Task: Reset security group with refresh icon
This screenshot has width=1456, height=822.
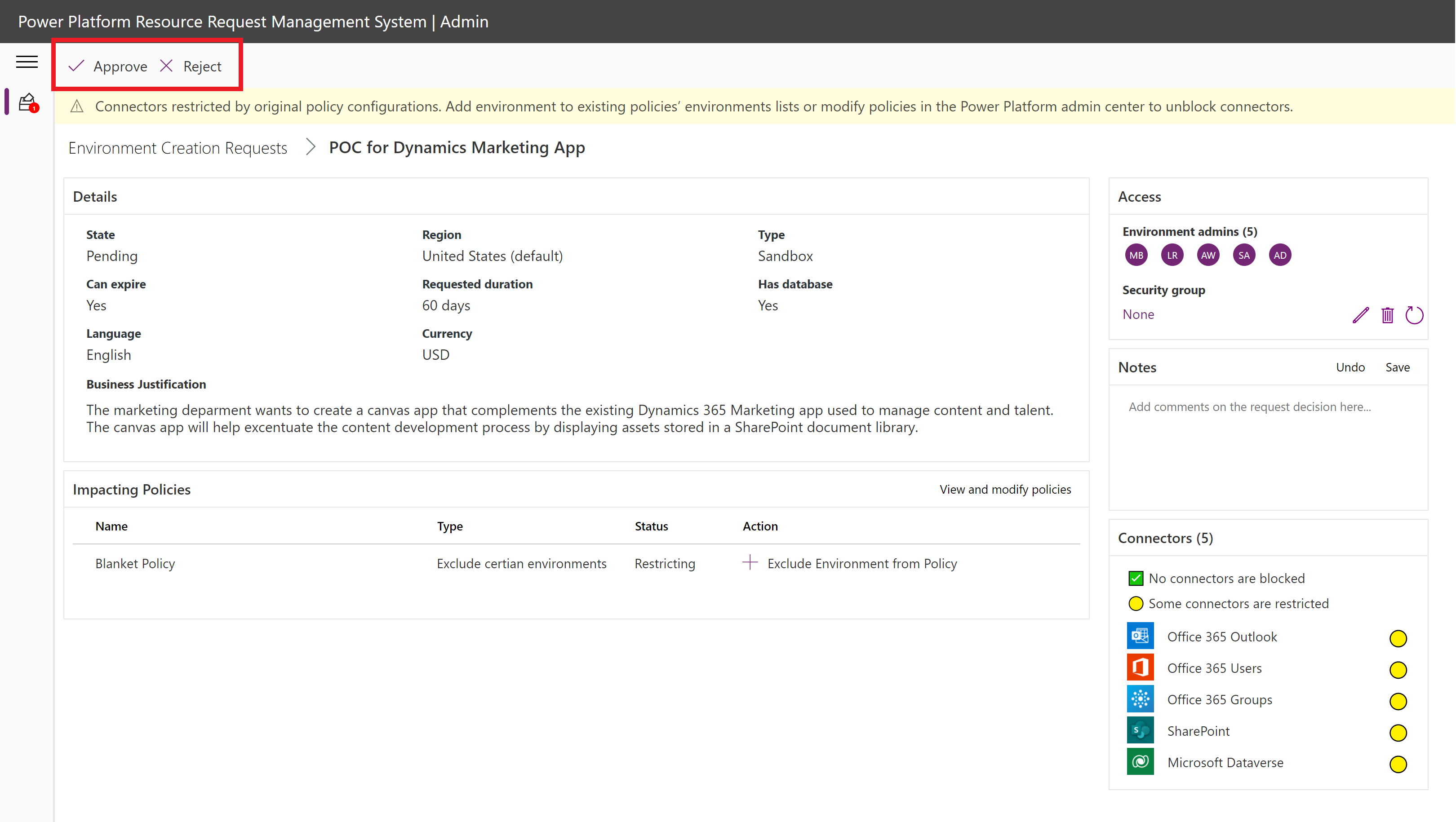Action: click(x=1414, y=315)
